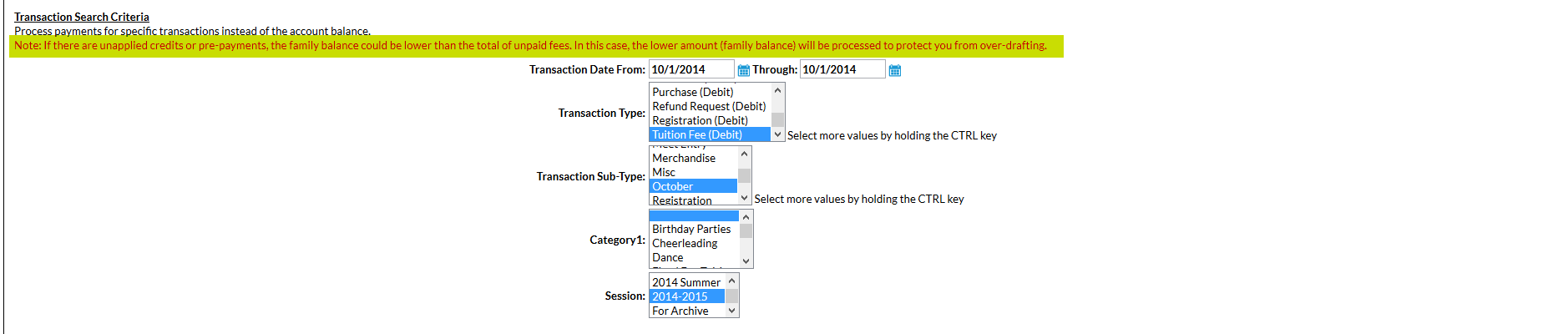Select Registration in Transaction Sub-Type list
Viewport: 1568px width, 334px height.
point(693,200)
